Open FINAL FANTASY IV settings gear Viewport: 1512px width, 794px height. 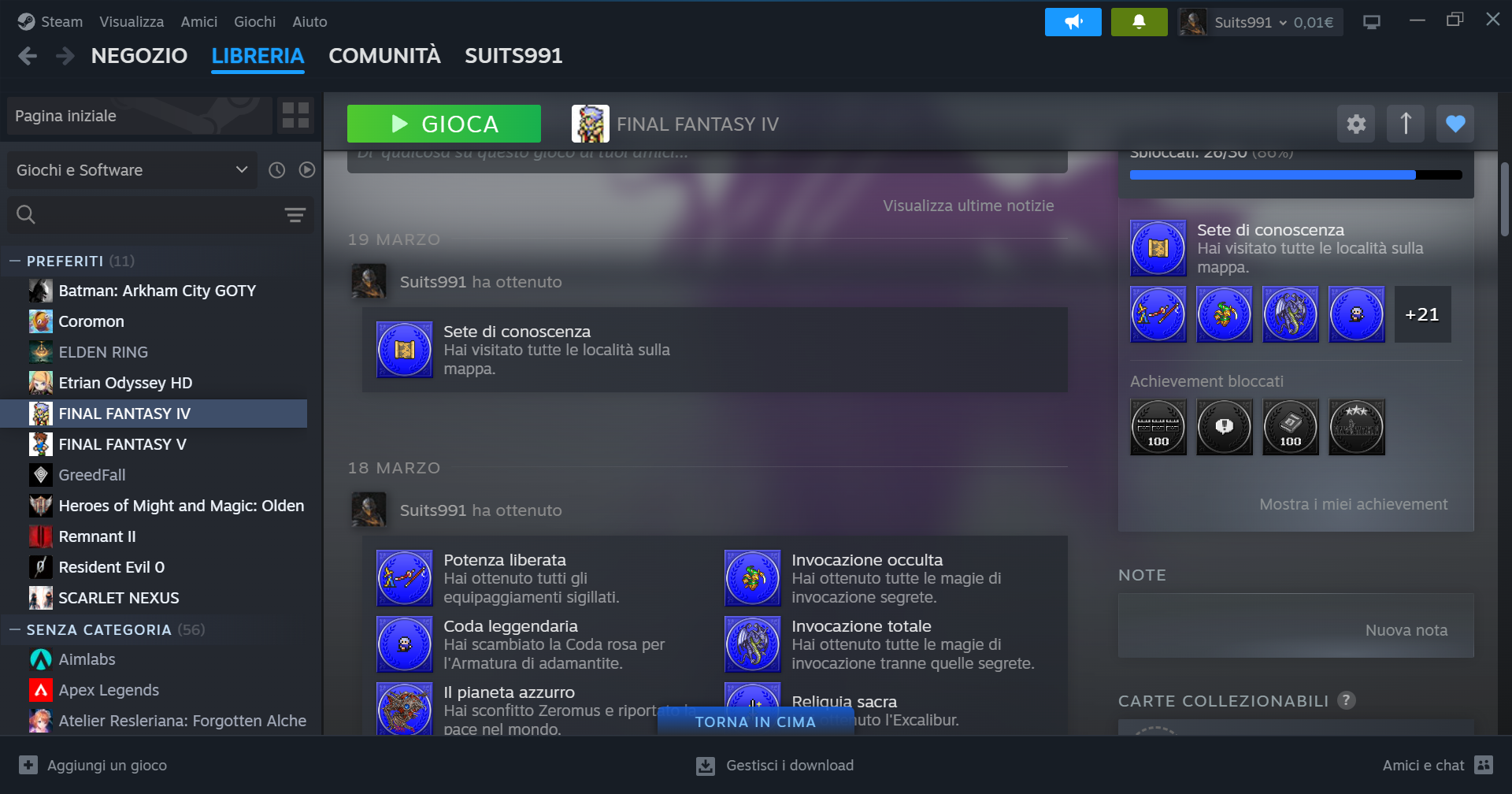click(1356, 124)
